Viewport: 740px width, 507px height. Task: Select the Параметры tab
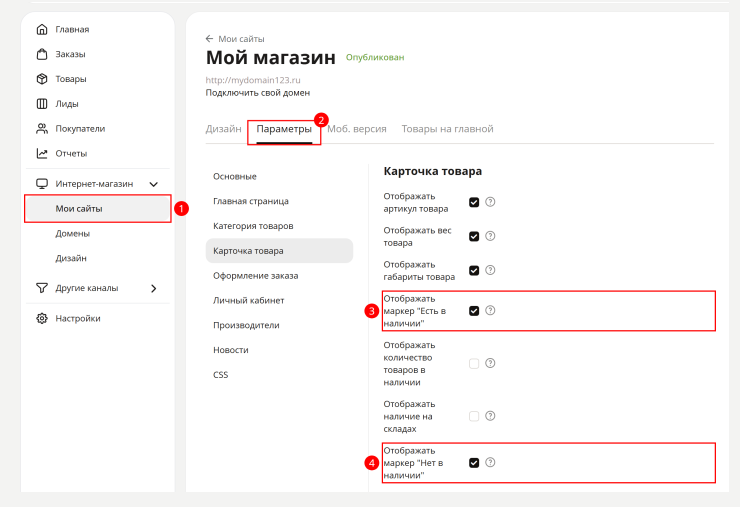pyautogui.click(x=284, y=129)
